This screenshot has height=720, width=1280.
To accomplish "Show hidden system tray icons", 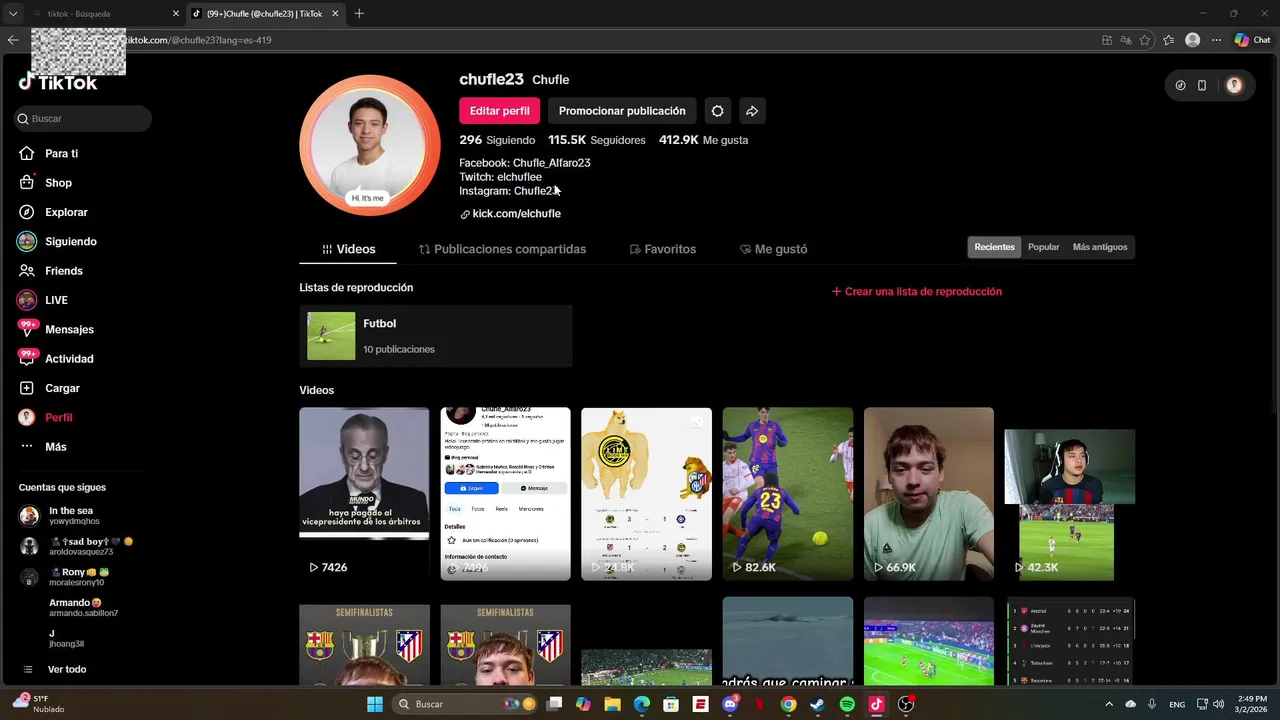I will (x=1109, y=704).
